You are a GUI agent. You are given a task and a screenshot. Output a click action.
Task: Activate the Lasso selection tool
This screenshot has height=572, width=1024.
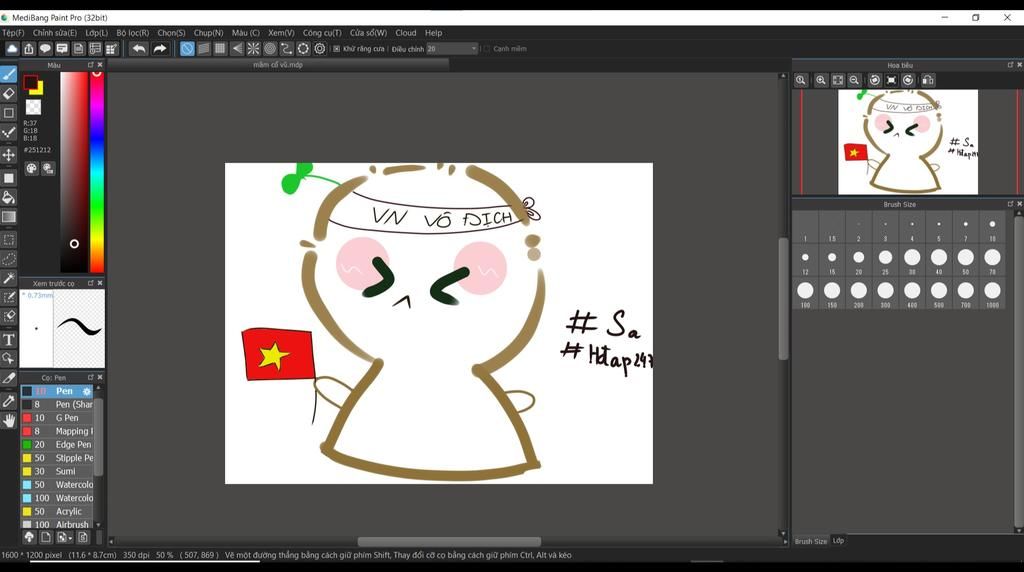point(8,259)
